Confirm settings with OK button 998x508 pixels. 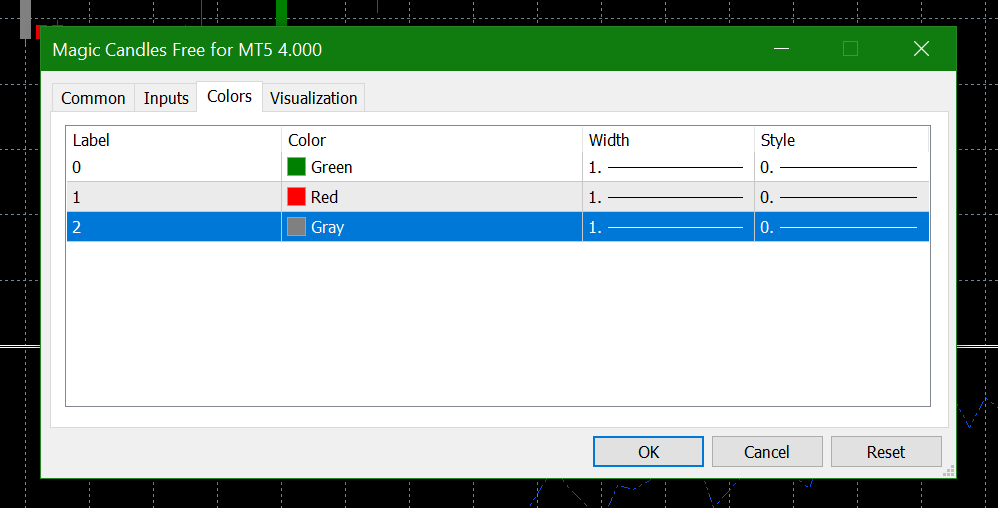(648, 451)
